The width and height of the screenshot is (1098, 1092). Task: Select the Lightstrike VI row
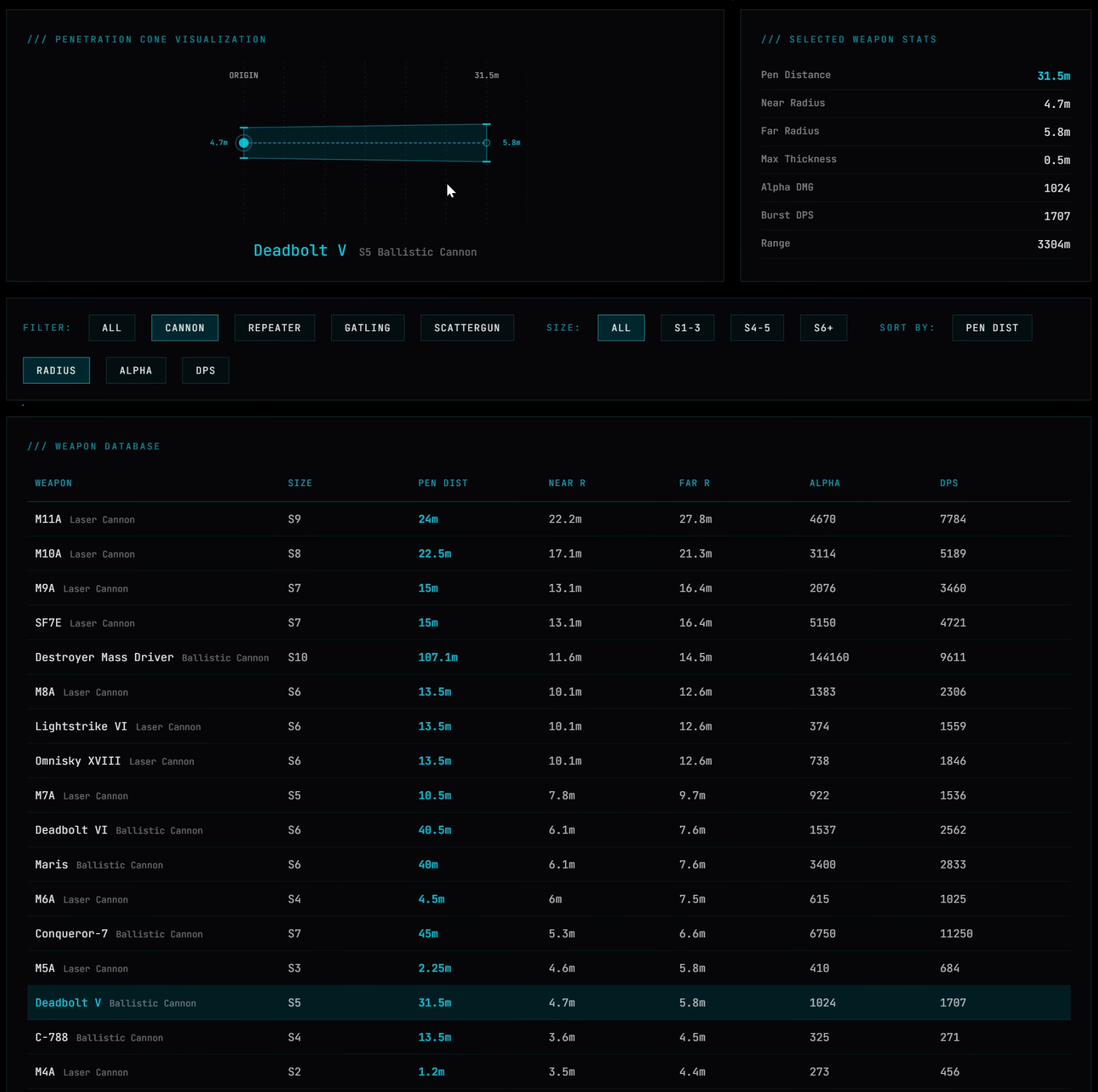point(549,726)
